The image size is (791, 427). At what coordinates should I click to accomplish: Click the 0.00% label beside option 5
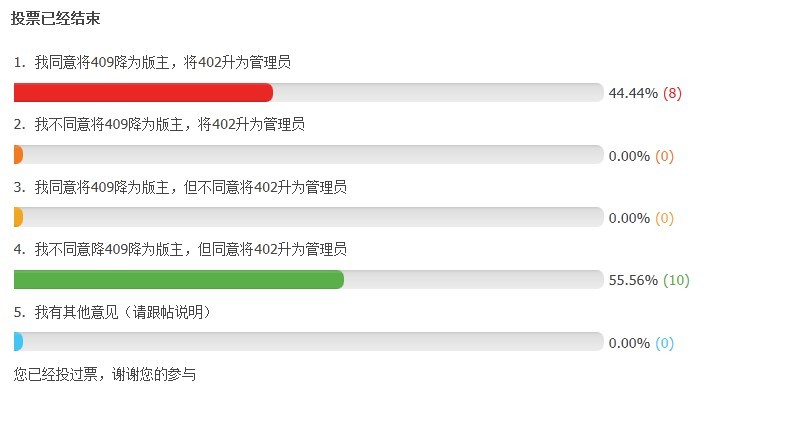629,343
